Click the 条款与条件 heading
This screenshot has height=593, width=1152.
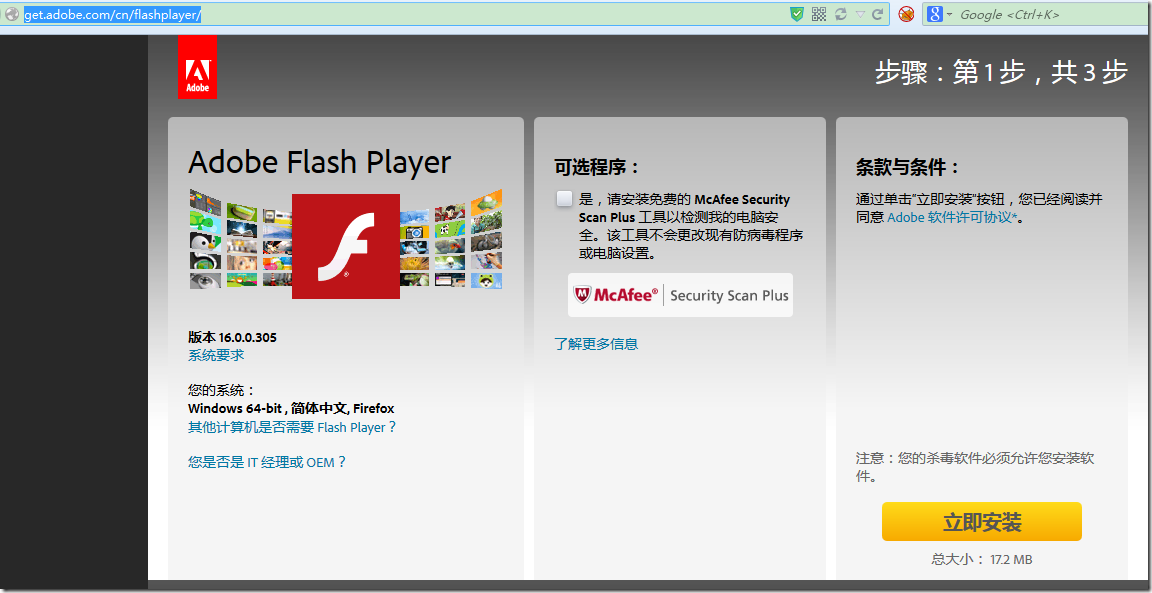click(908, 167)
